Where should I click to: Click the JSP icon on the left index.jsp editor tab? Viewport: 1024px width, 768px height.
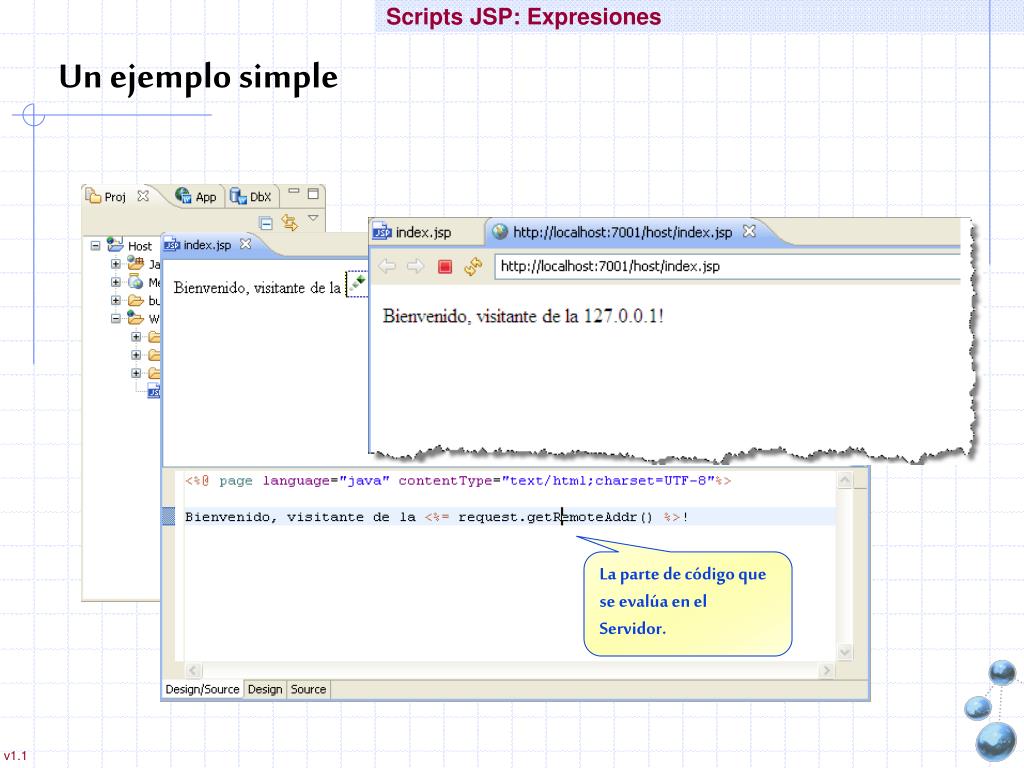pos(172,245)
